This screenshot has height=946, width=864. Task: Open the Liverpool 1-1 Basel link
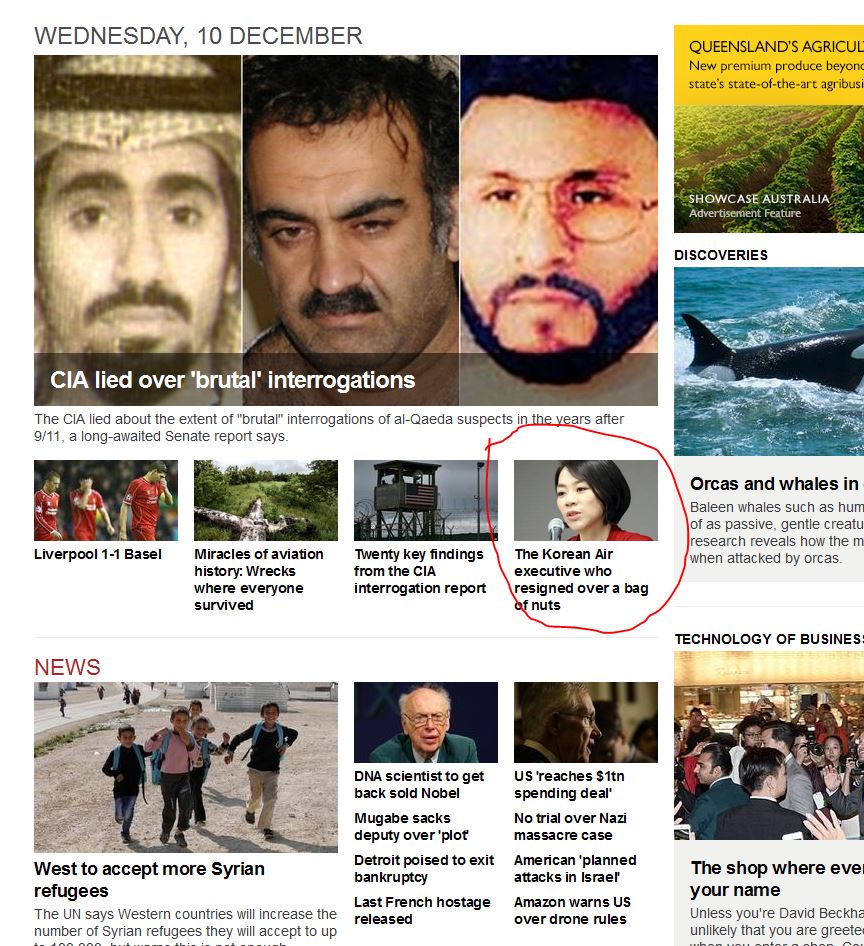click(98, 554)
